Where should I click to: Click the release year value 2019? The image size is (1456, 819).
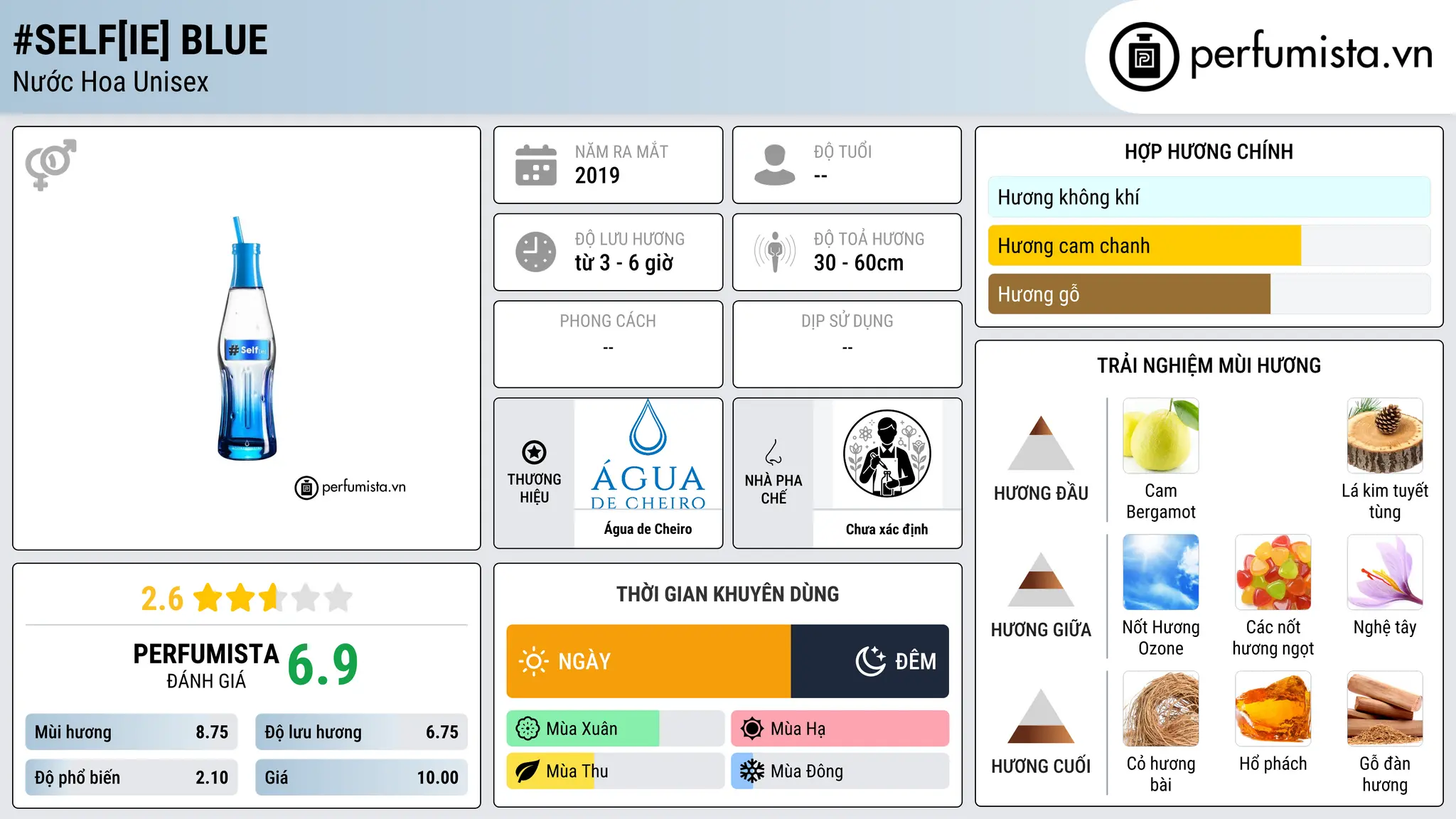(597, 176)
